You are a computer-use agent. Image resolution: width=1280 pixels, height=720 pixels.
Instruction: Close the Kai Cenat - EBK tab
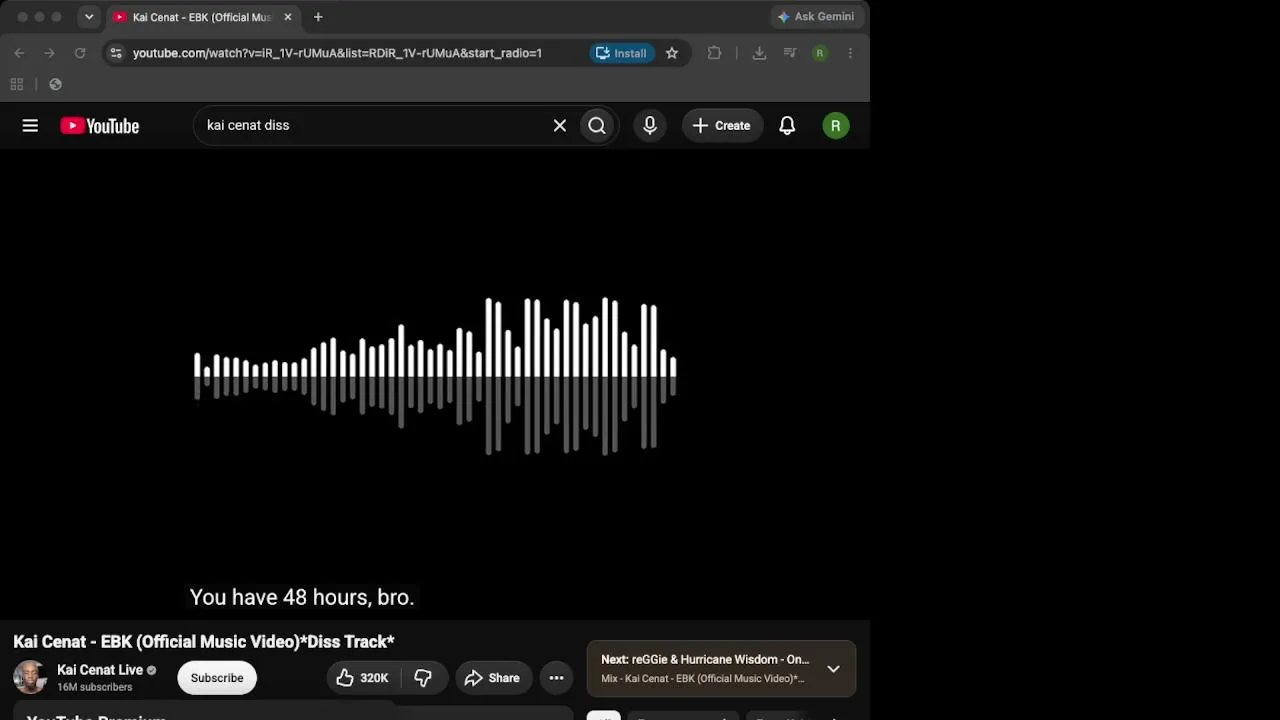(288, 17)
